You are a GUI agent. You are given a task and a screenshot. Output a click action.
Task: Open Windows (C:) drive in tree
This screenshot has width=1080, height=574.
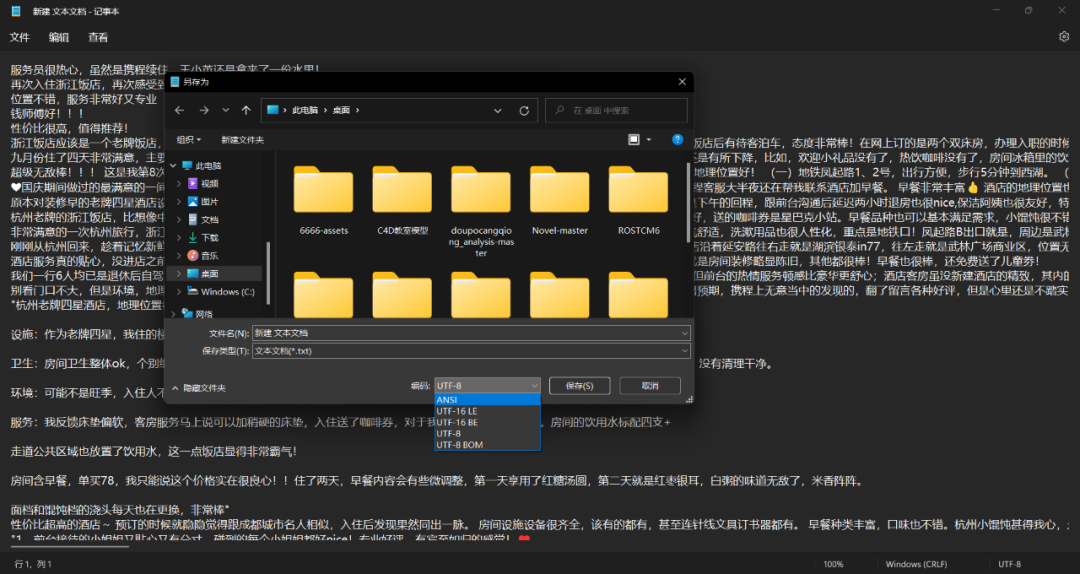pos(227,291)
